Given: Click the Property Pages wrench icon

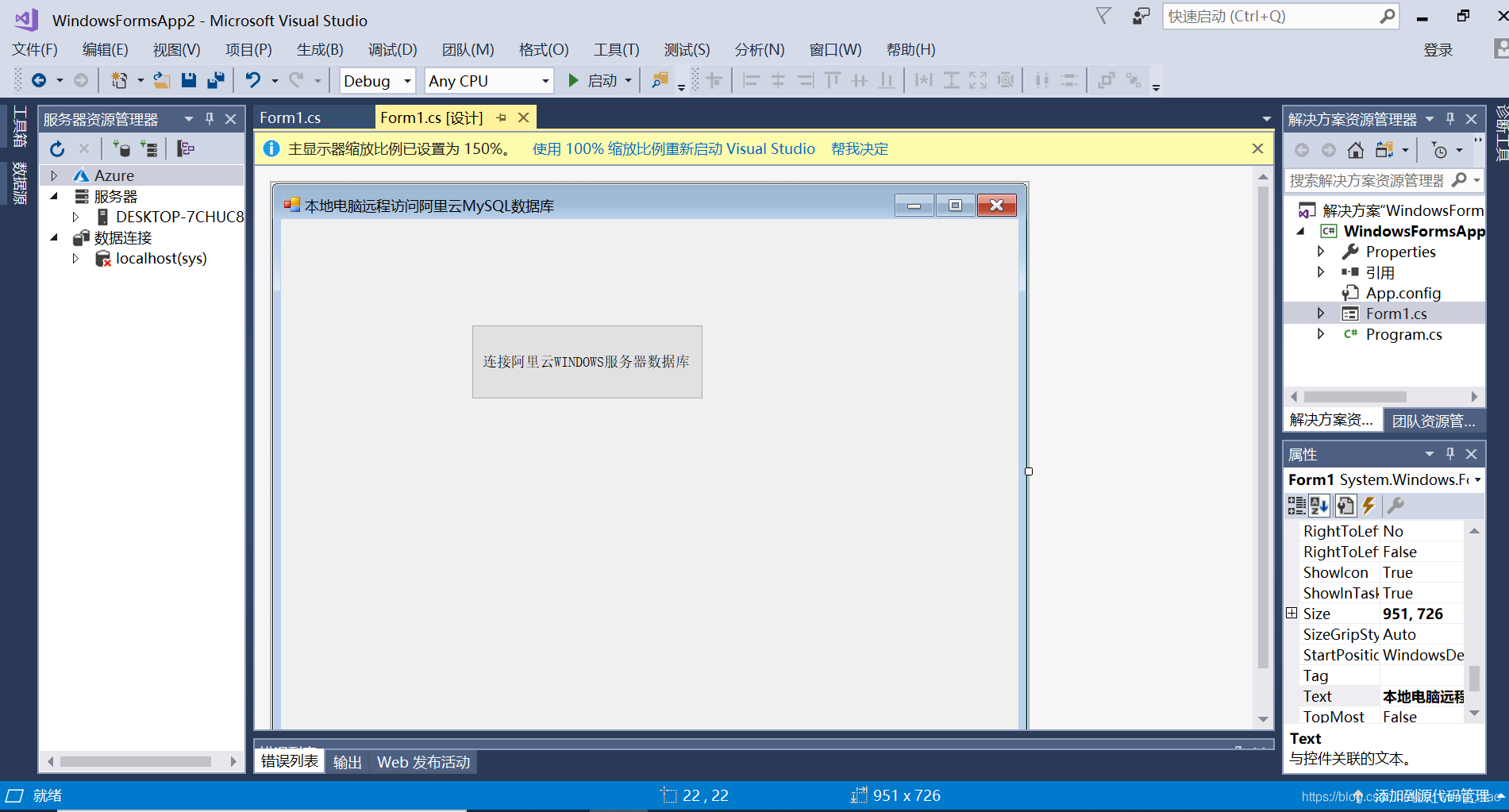Looking at the screenshot, I should point(1395,506).
